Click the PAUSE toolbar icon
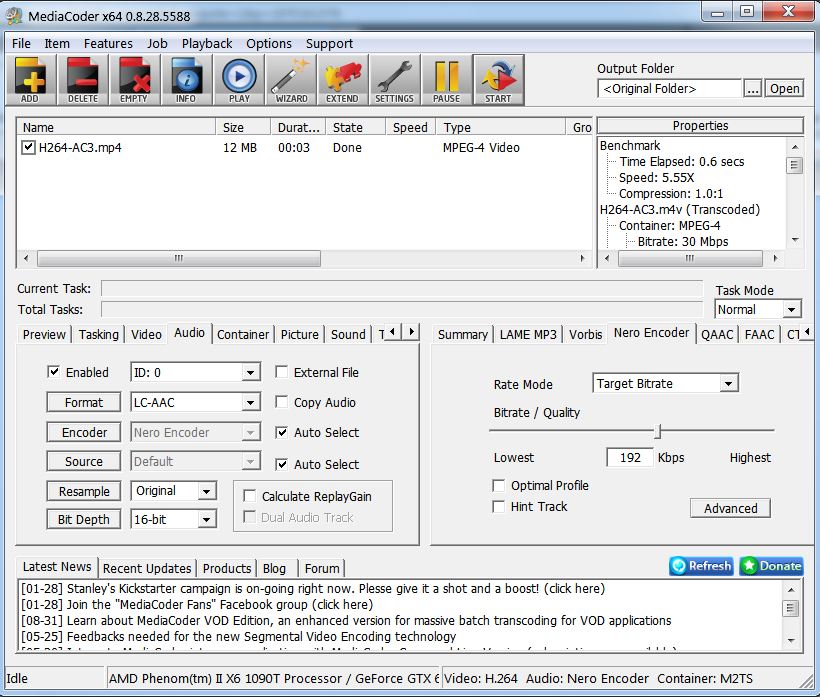Screen dimensions: 820x697 tap(446, 80)
